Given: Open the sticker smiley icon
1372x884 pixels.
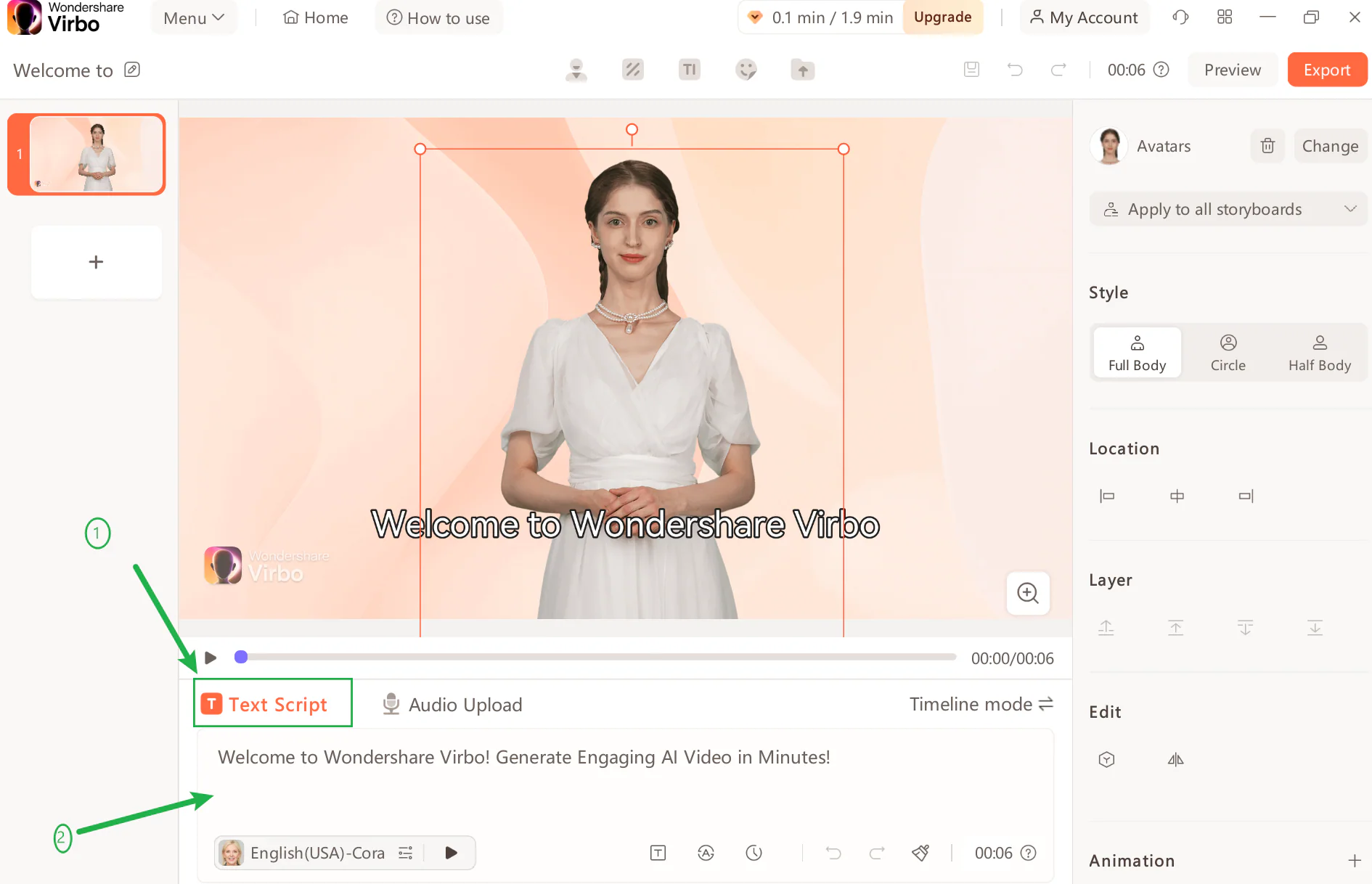Looking at the screenshot, I should [746, 70].
